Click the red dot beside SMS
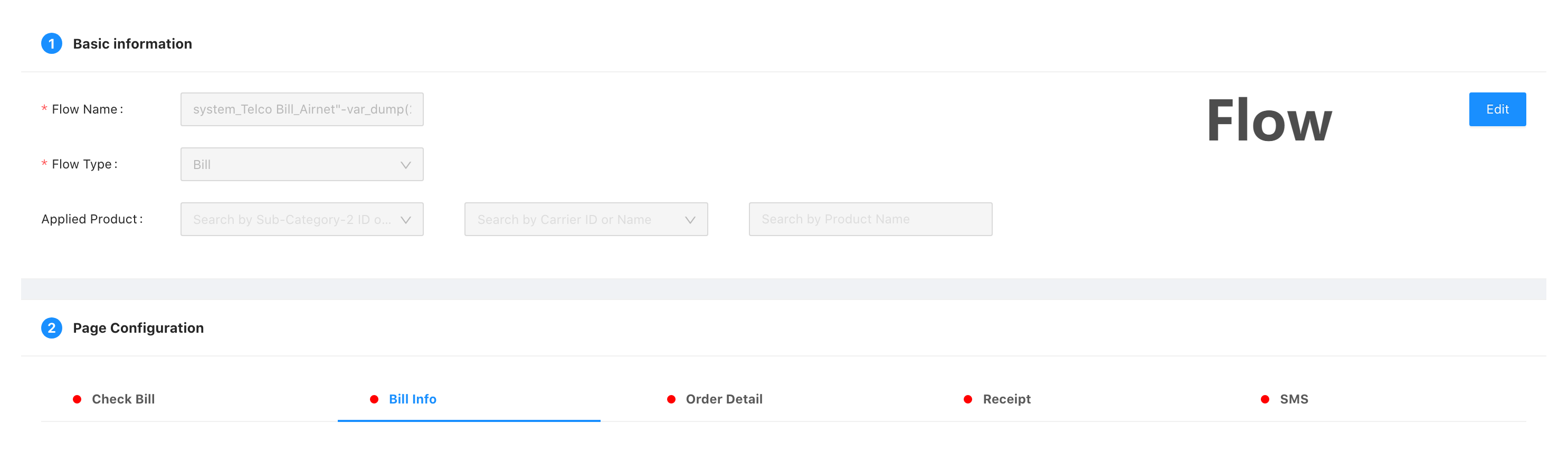The width and height of the screenshot is (1568, 460). [x=1265, y=399]
